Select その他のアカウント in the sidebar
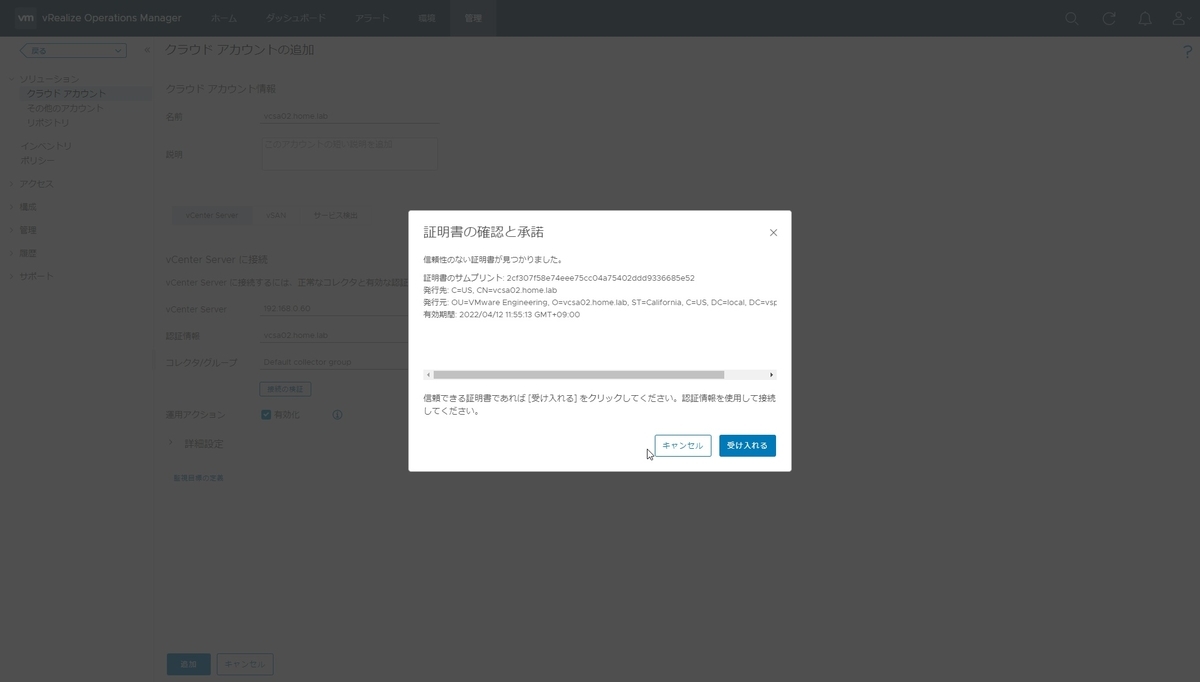This screenshot has height=682, width=1200. [x=65, y=108]
